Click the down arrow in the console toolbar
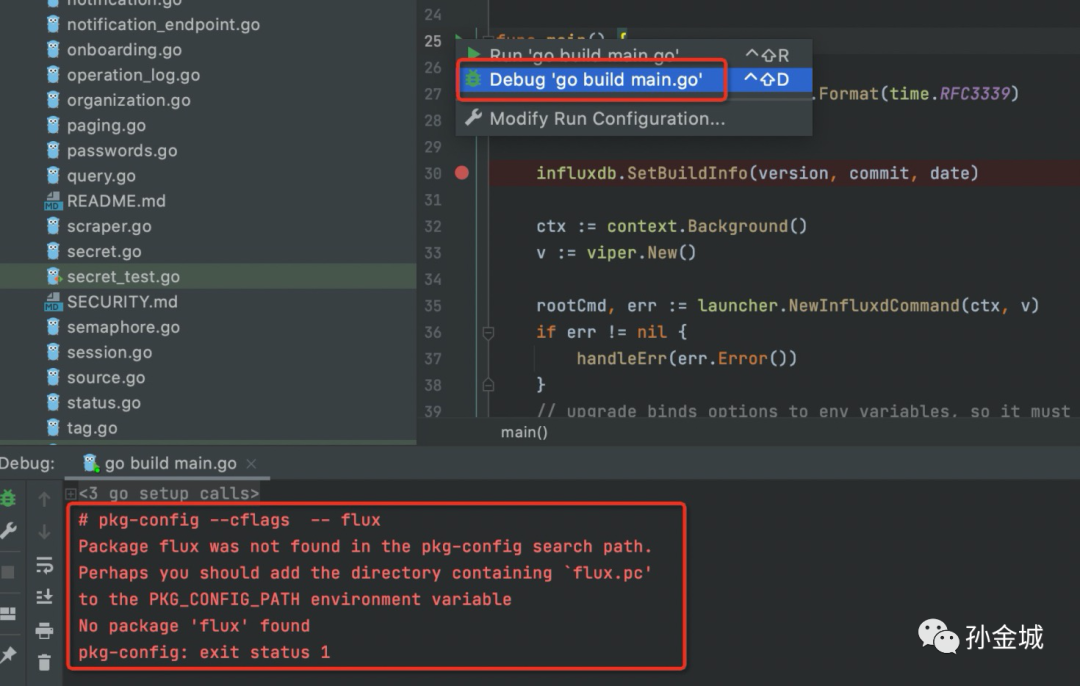This screenshot has height=686, width=1080. click(x=44, y=532)
